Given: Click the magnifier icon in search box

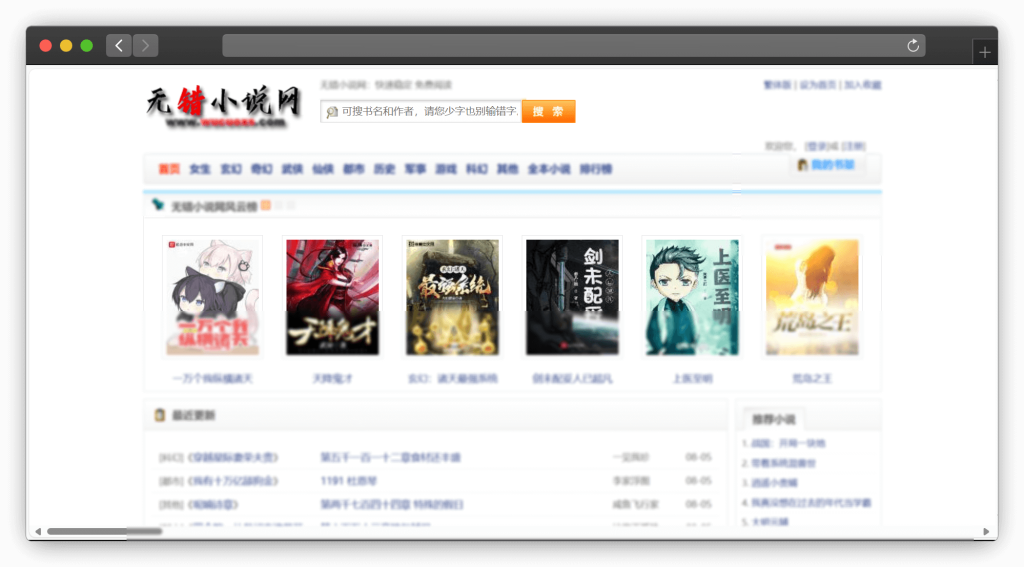Looking at the screenshot, I should click(331, 112).
